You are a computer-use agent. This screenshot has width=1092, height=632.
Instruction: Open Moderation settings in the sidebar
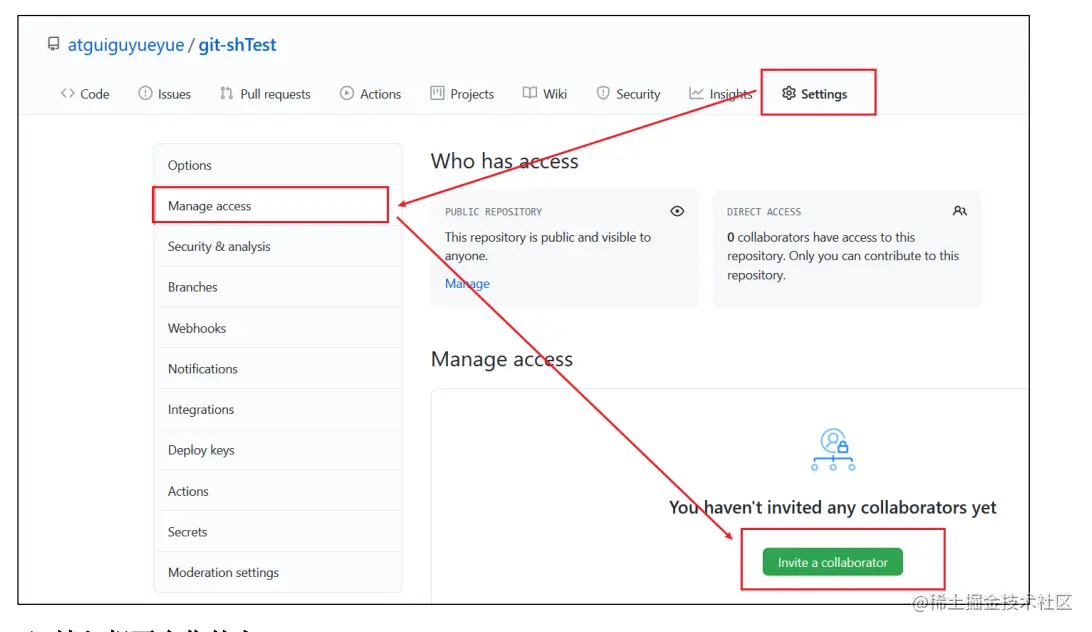point(277,572)
